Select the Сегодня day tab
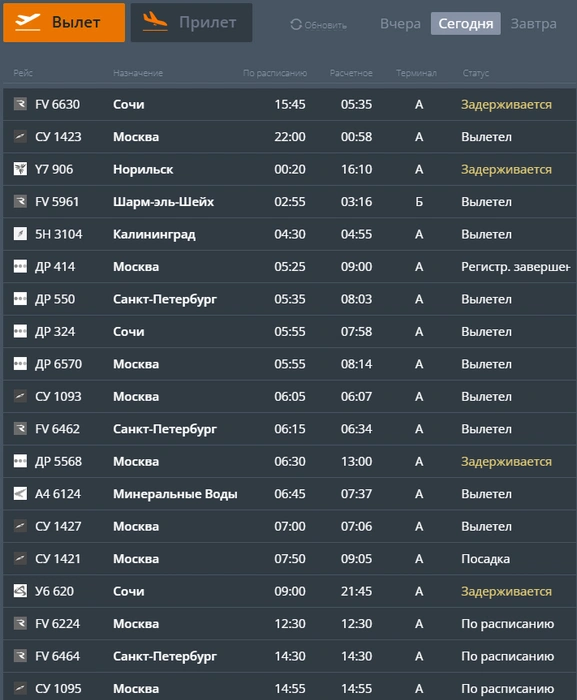Screen dimensions: 577x700 point(465,24)
